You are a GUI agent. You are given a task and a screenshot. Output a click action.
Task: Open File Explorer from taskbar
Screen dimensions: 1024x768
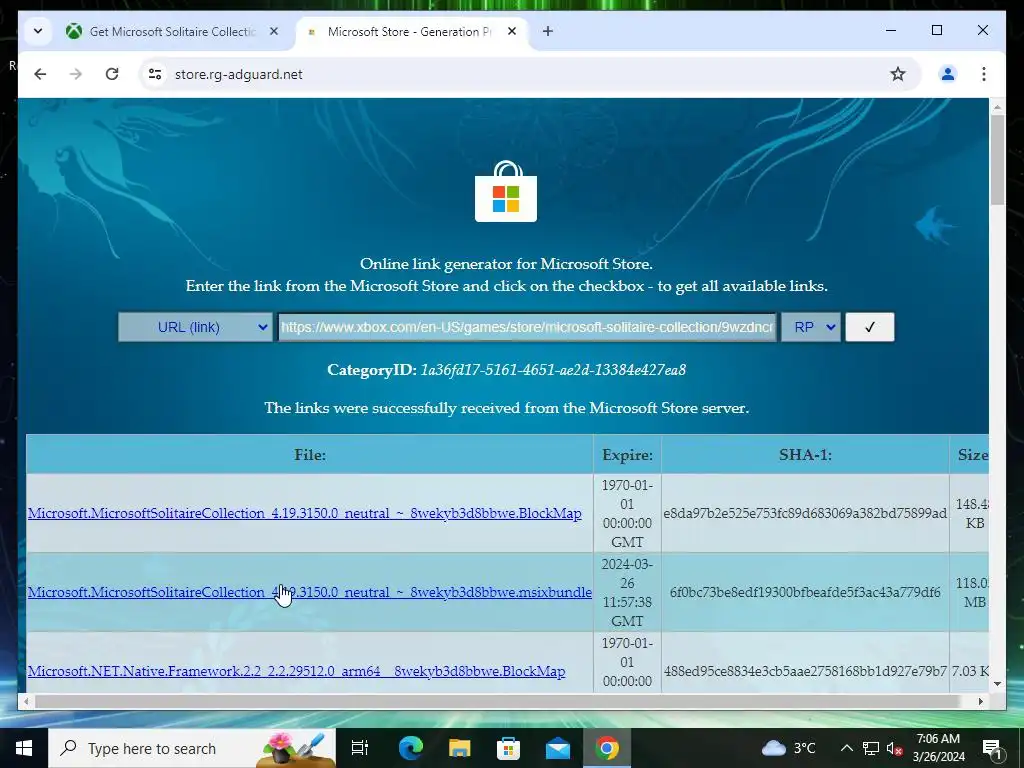click(460, 748)
